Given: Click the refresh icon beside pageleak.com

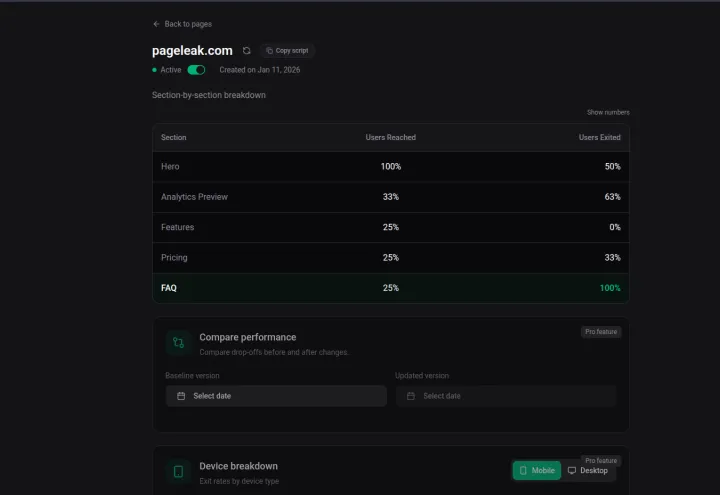Looking at the screenshot, I should pyautogui.click(x=247, y=51).
